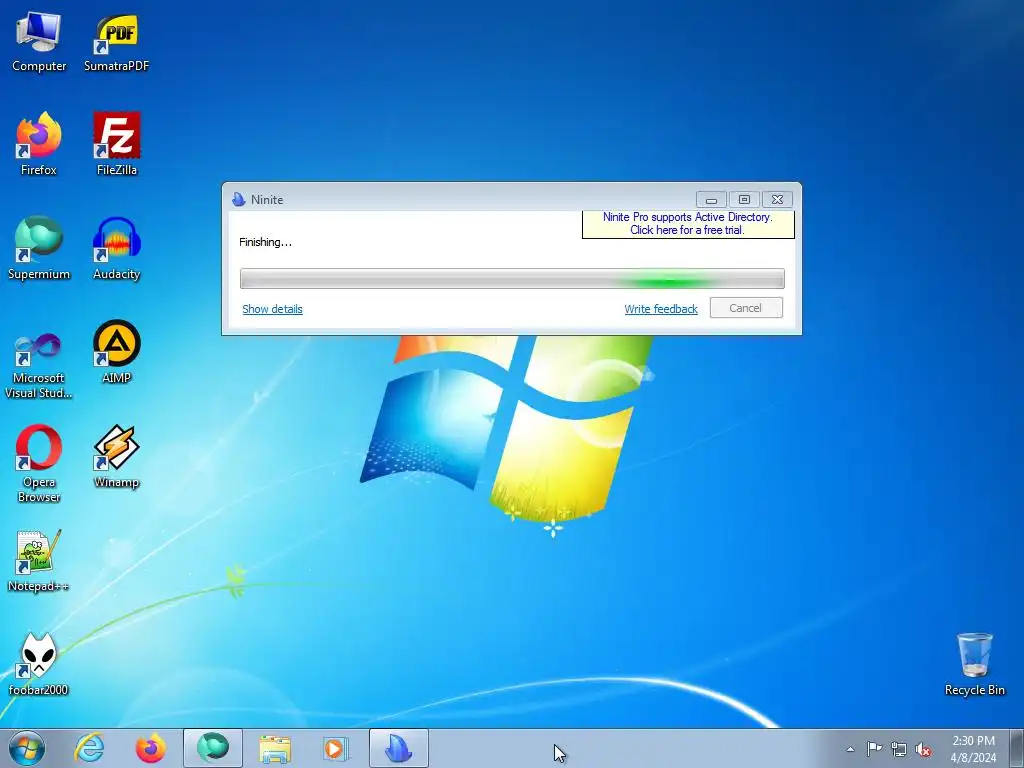
Task: Select the AIMP desktop shortcut
Action: [x=116, y=351]
